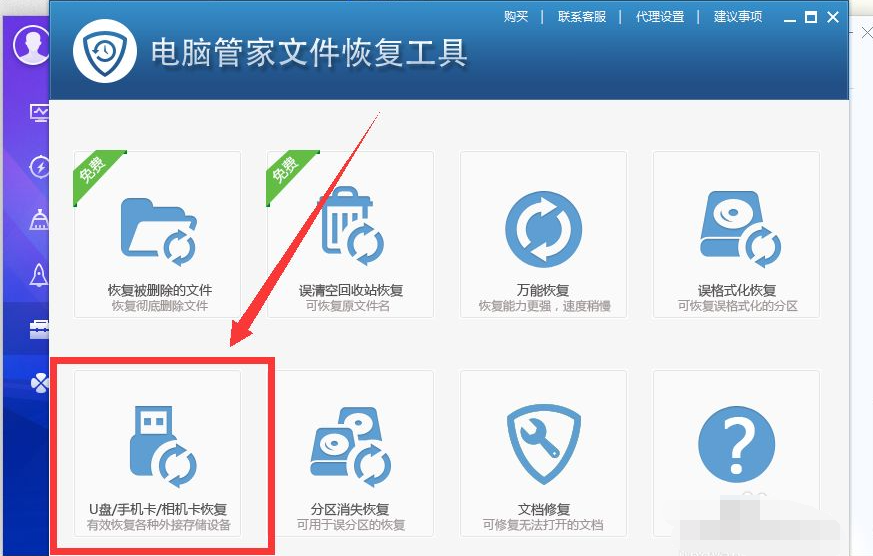Launch the 文档修复 wrench shield icon
873x556 pixels.
(x=543, y=444)
